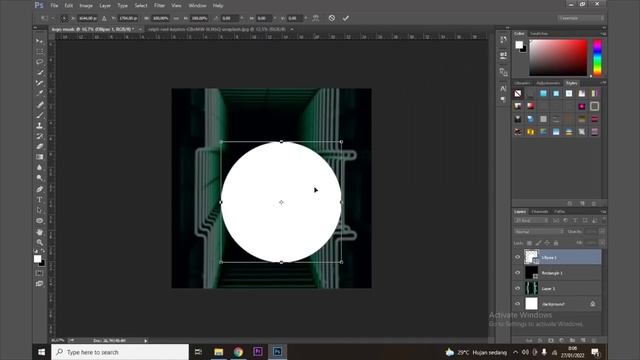Viewport: 640px width, 360px height.
Task: Toggle lock image pixels
Action: coord(538,243)
